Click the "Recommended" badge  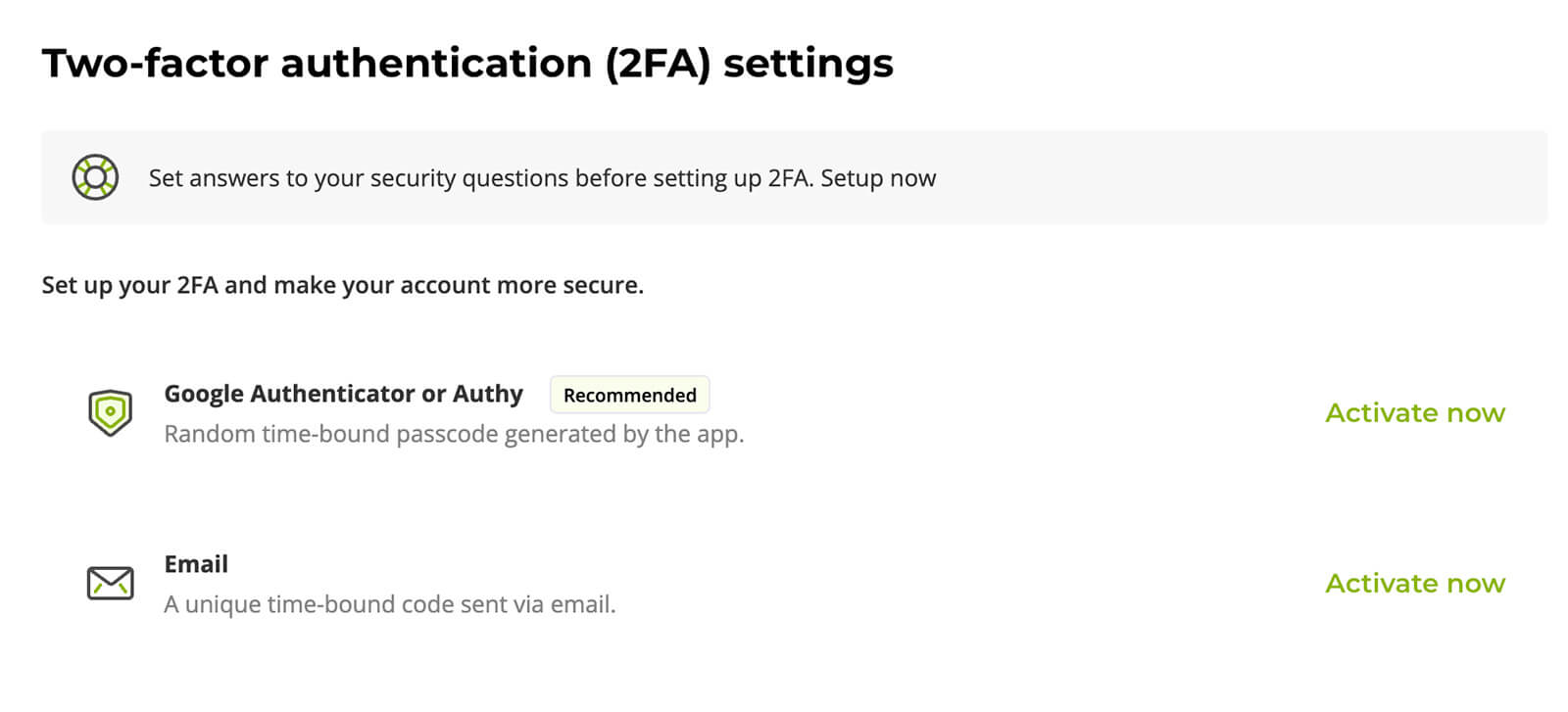coord(629,395)
